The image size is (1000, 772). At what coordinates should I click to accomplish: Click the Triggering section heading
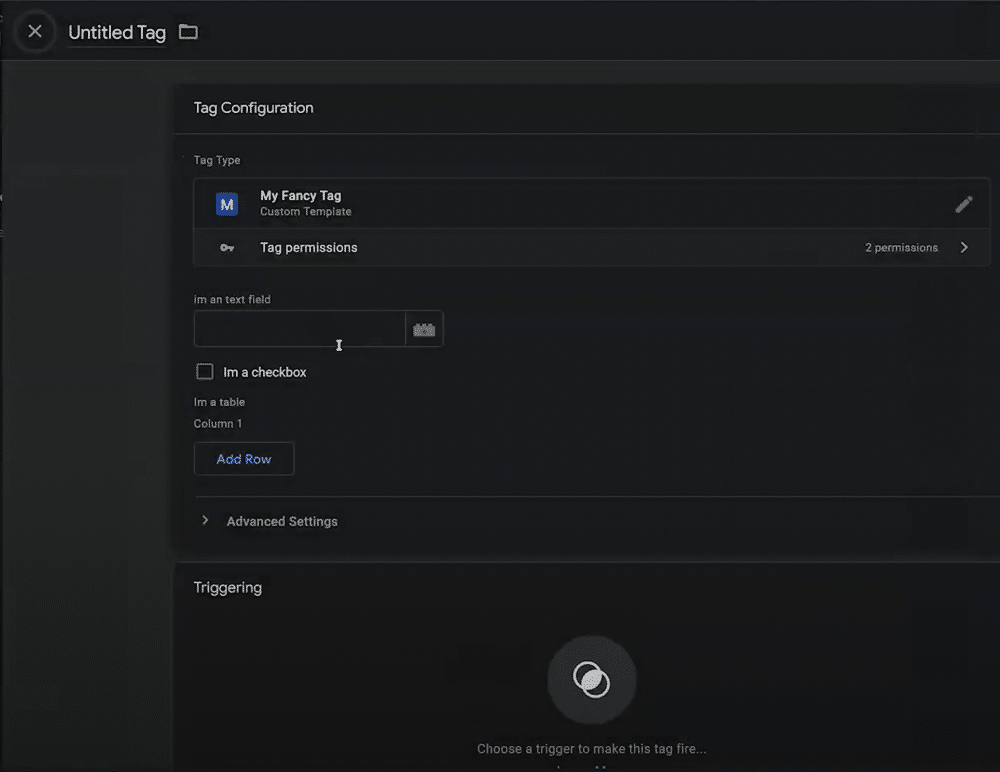tap(228, 588)
